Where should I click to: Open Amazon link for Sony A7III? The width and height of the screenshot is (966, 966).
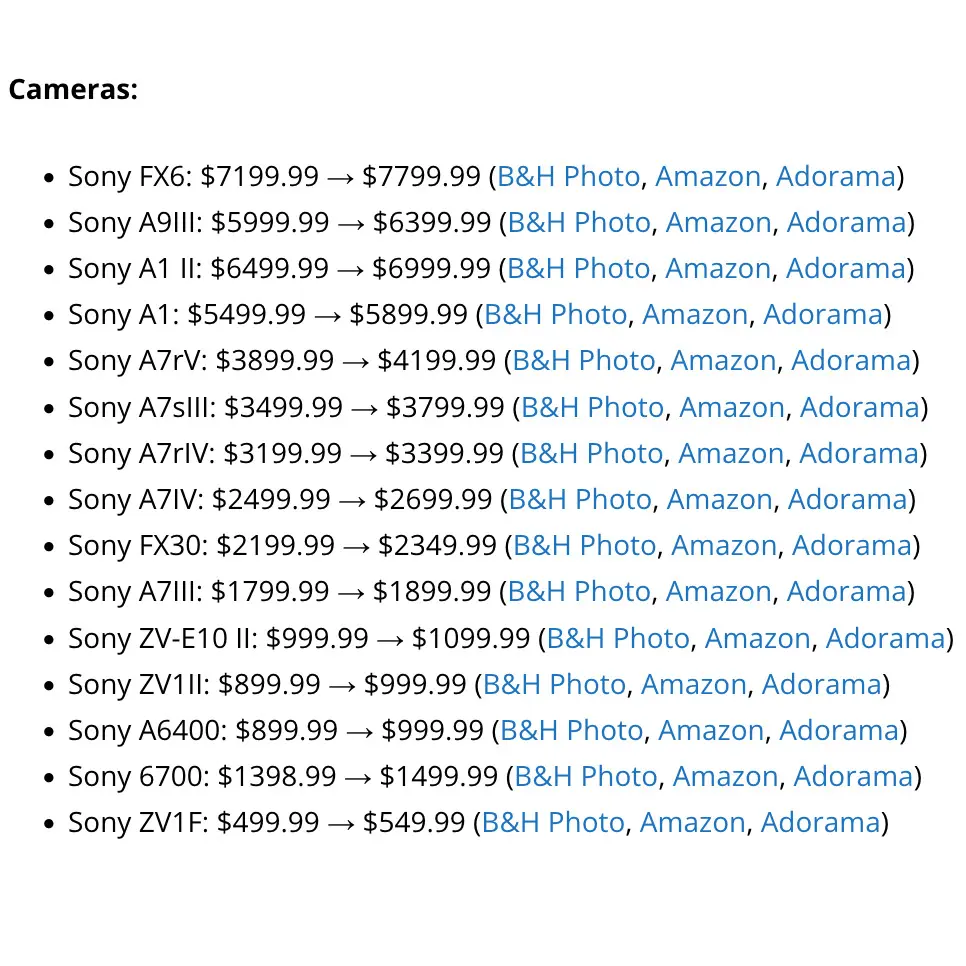719,591
